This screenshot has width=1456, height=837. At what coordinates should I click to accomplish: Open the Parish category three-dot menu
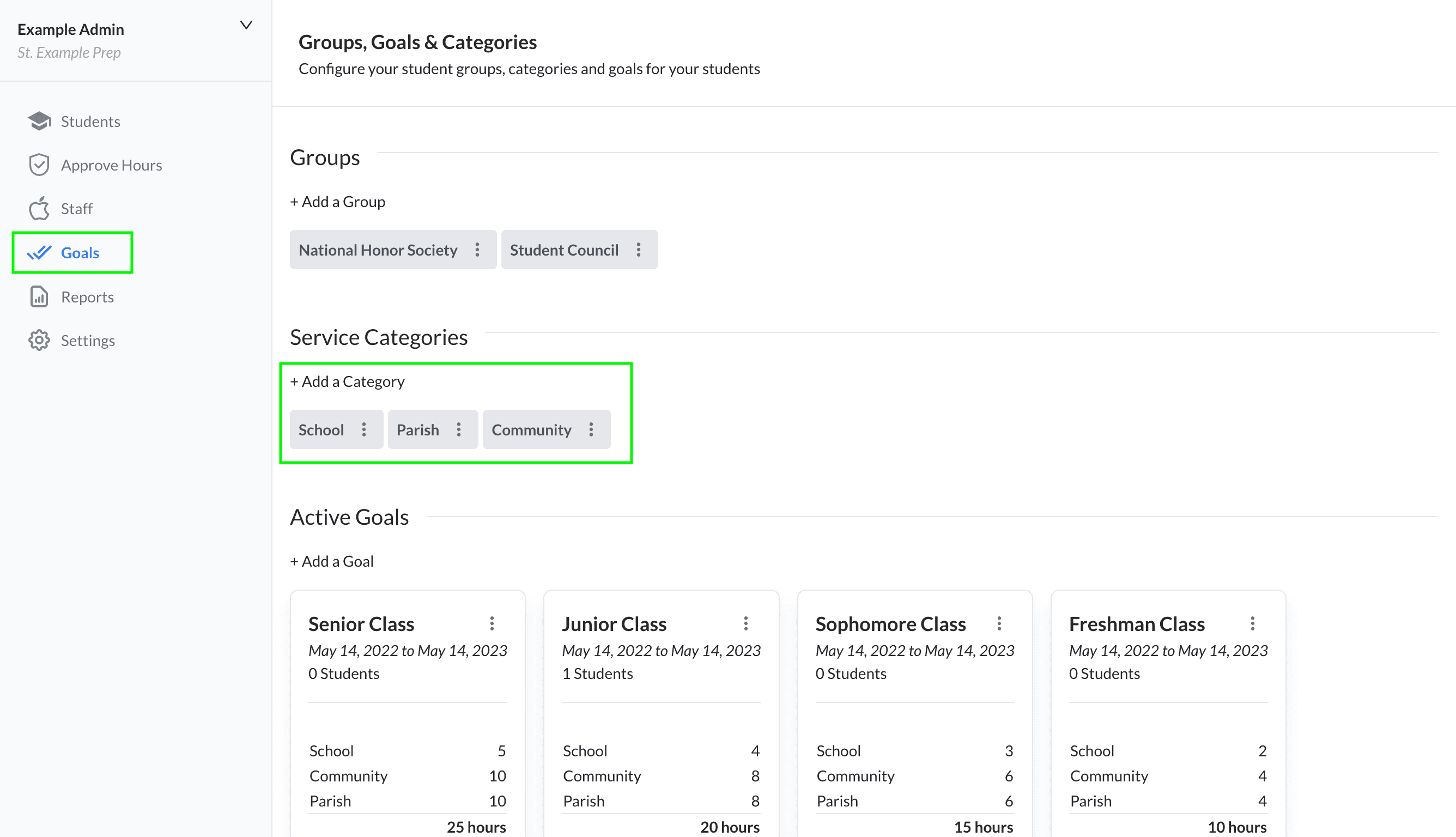click(x=459, y=429)
